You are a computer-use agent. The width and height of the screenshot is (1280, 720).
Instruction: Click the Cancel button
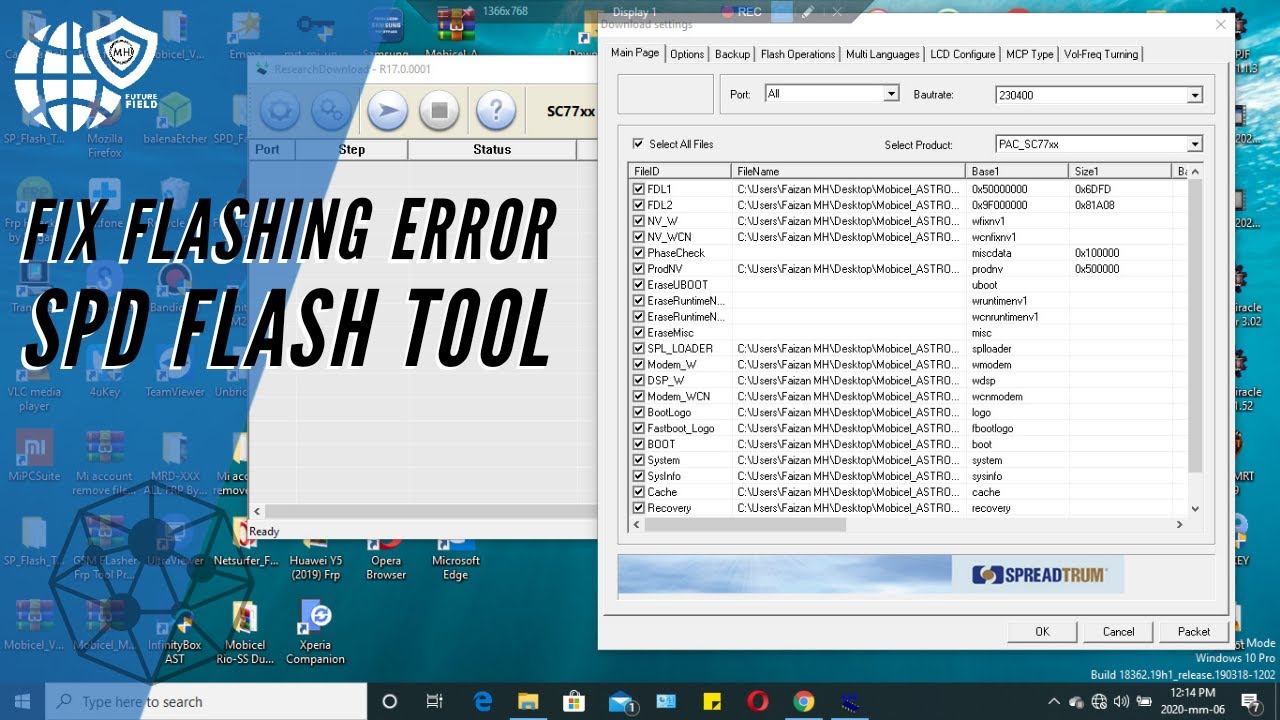point(1118,631)
